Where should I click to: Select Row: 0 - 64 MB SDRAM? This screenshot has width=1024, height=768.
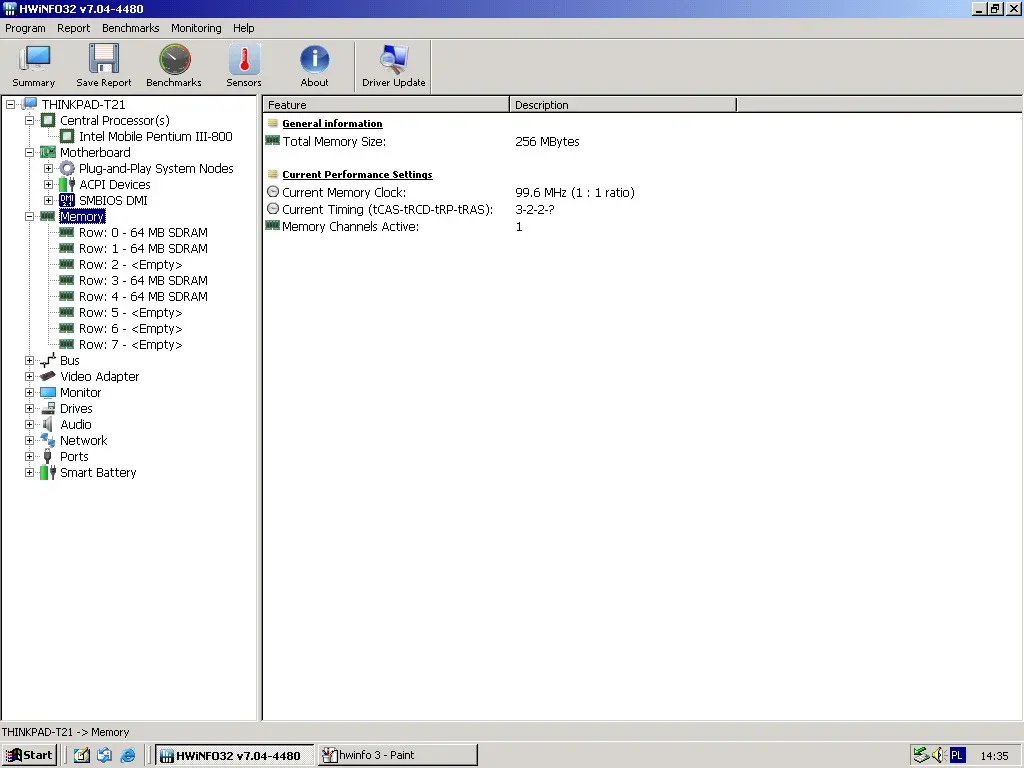(143, 232)
